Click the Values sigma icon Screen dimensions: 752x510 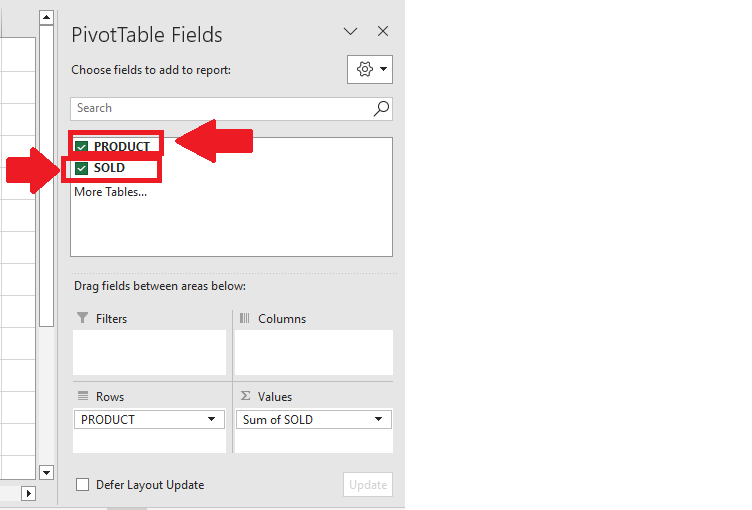(246, 396)
